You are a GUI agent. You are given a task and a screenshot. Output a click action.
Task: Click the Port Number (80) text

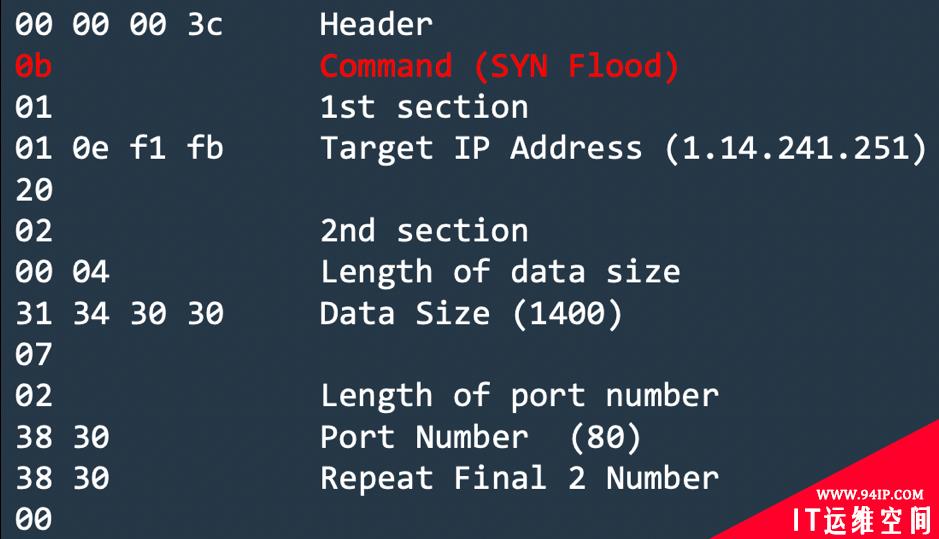(x=481, y=437)
